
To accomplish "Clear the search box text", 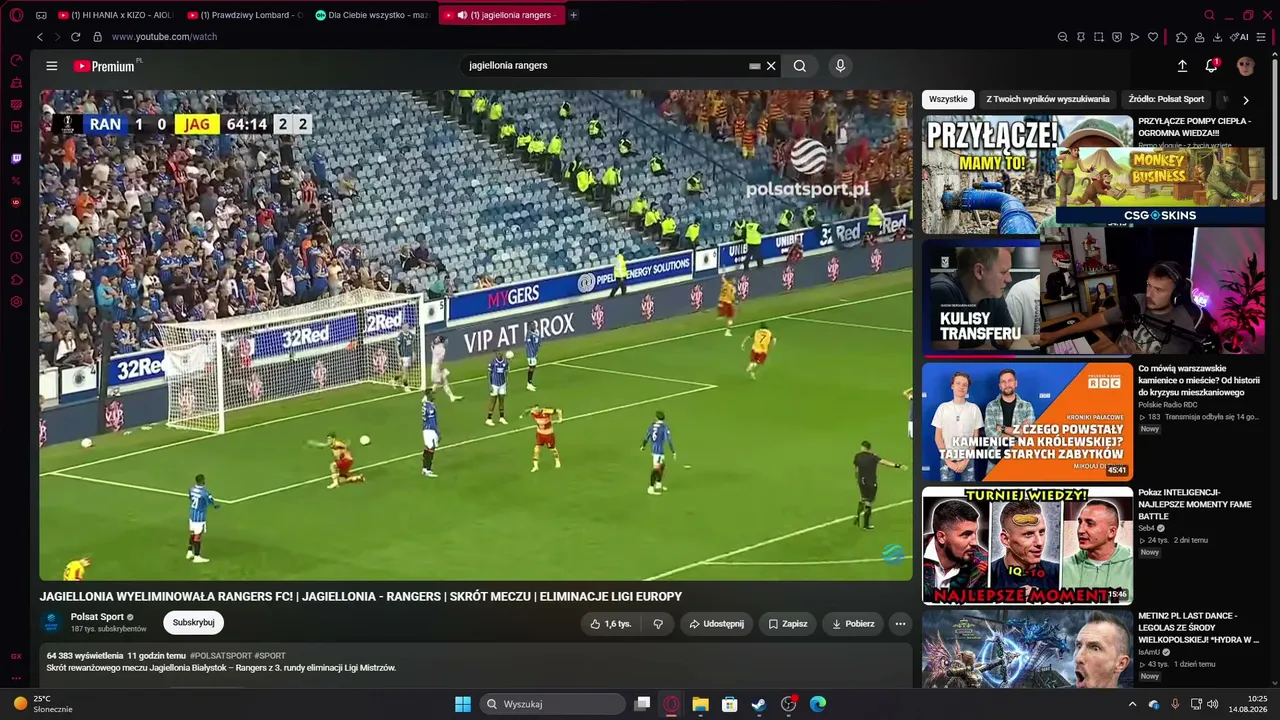I will click(x=771, y=66).
